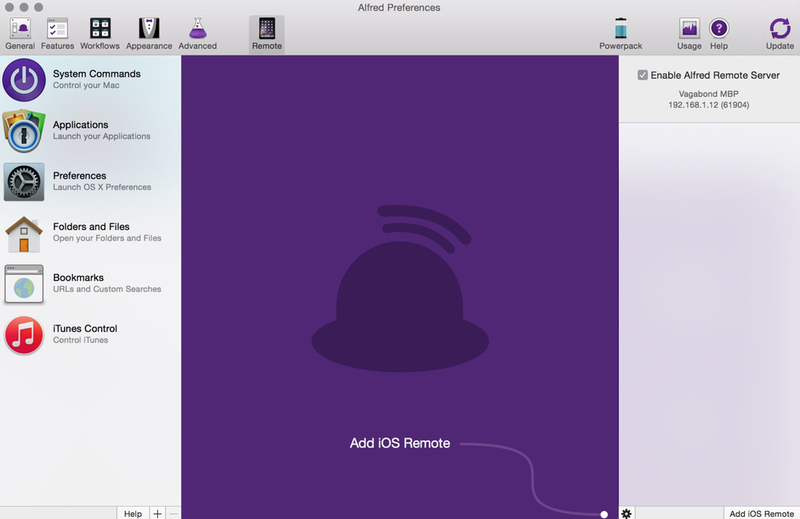Click the Folders and Files house icon

pos(24,234)
